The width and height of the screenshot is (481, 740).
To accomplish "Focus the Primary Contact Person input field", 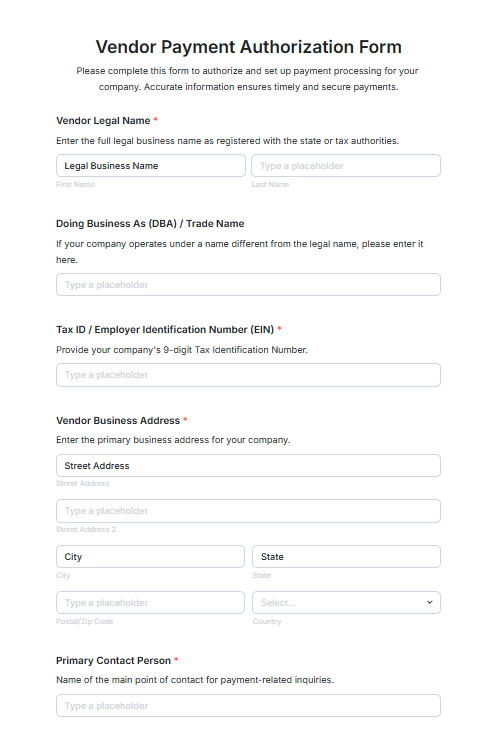I will [248, 706].
